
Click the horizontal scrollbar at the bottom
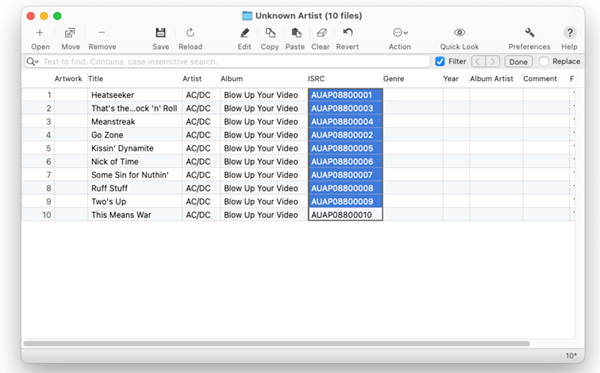(276, 344)
